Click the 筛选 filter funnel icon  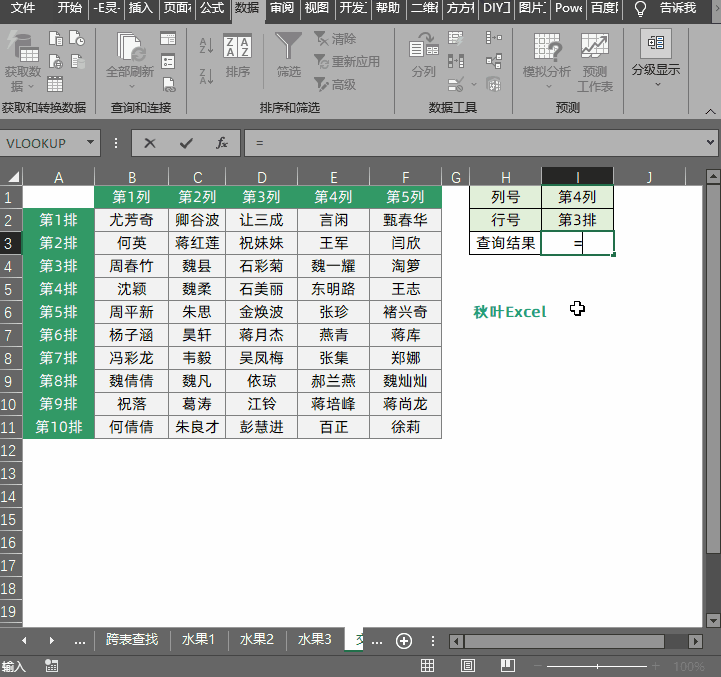(x=288, y=54)
